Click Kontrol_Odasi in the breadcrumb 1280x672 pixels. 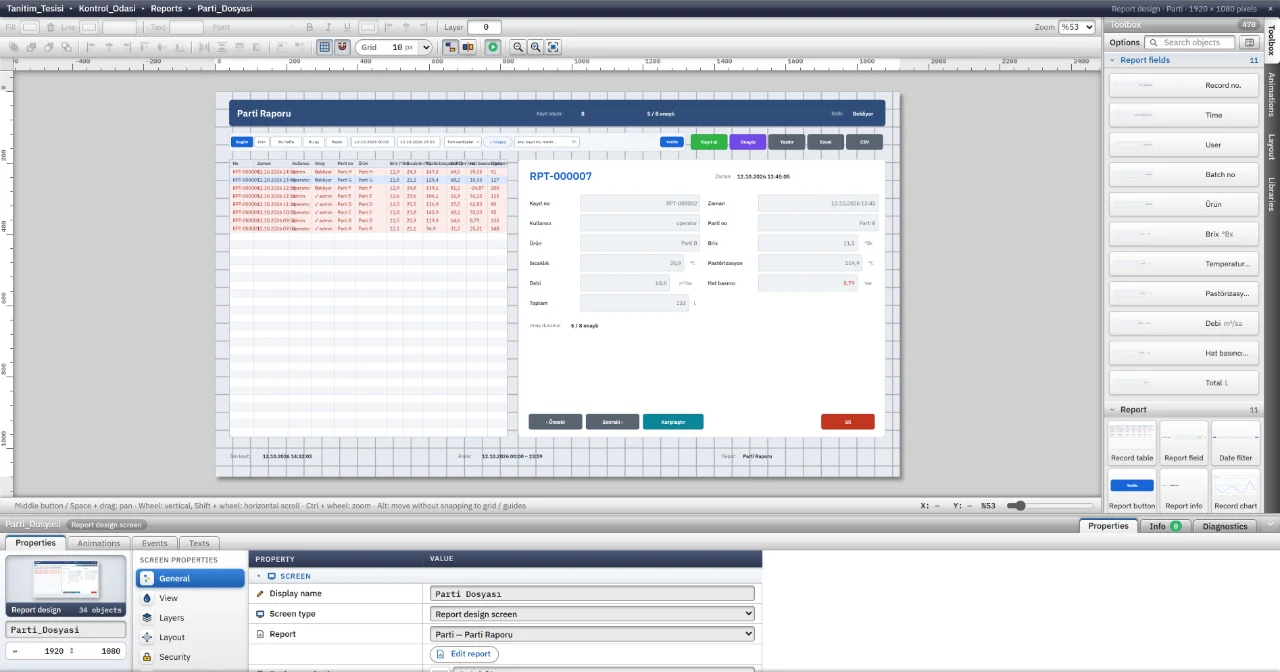tap(107, 8)
